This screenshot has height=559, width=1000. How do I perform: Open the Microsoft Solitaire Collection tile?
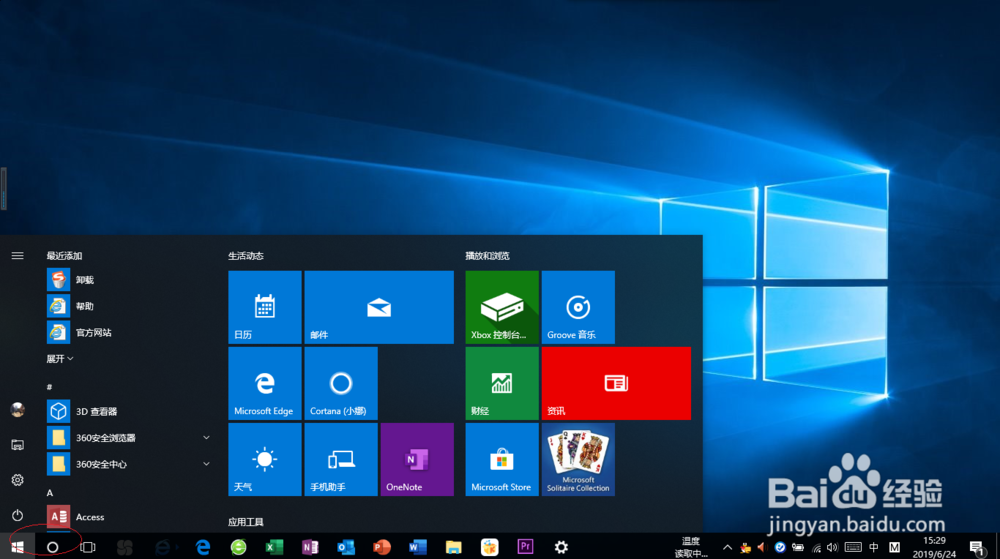point(578,460)
